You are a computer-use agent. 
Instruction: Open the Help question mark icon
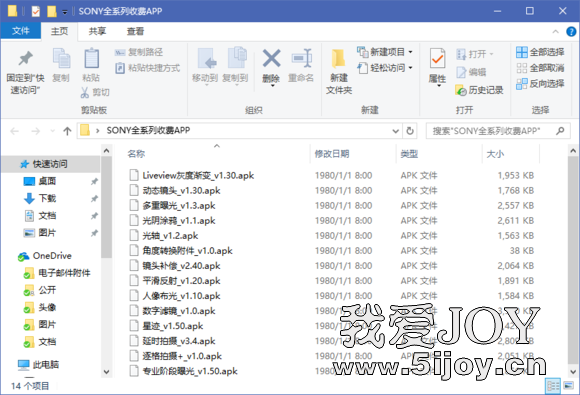click(x=571, y=32)
